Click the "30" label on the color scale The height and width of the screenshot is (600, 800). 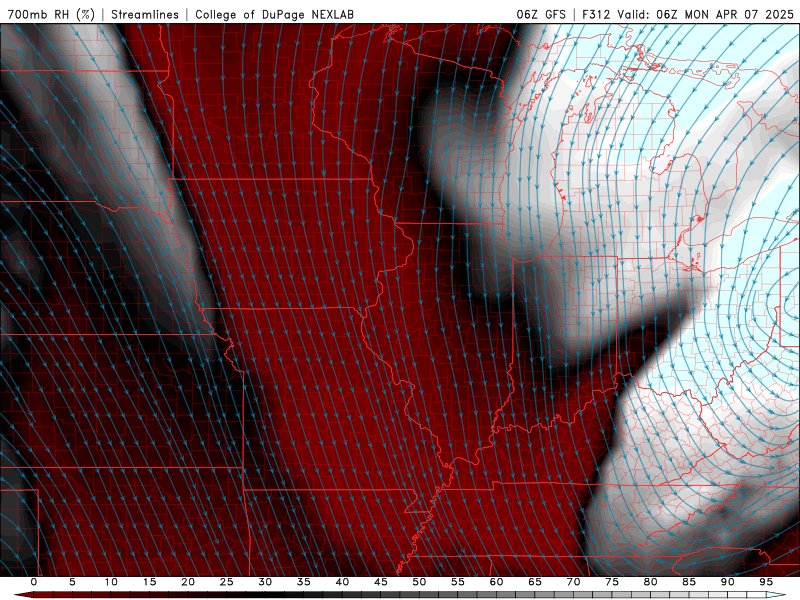click(265, 582)
